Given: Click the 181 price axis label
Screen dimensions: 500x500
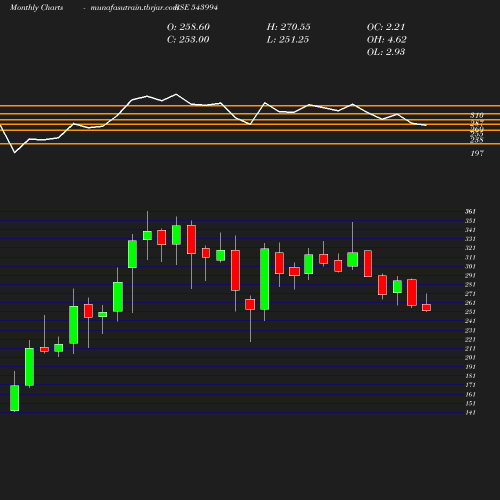Looking at the screenshot, I should coord(470,376).
